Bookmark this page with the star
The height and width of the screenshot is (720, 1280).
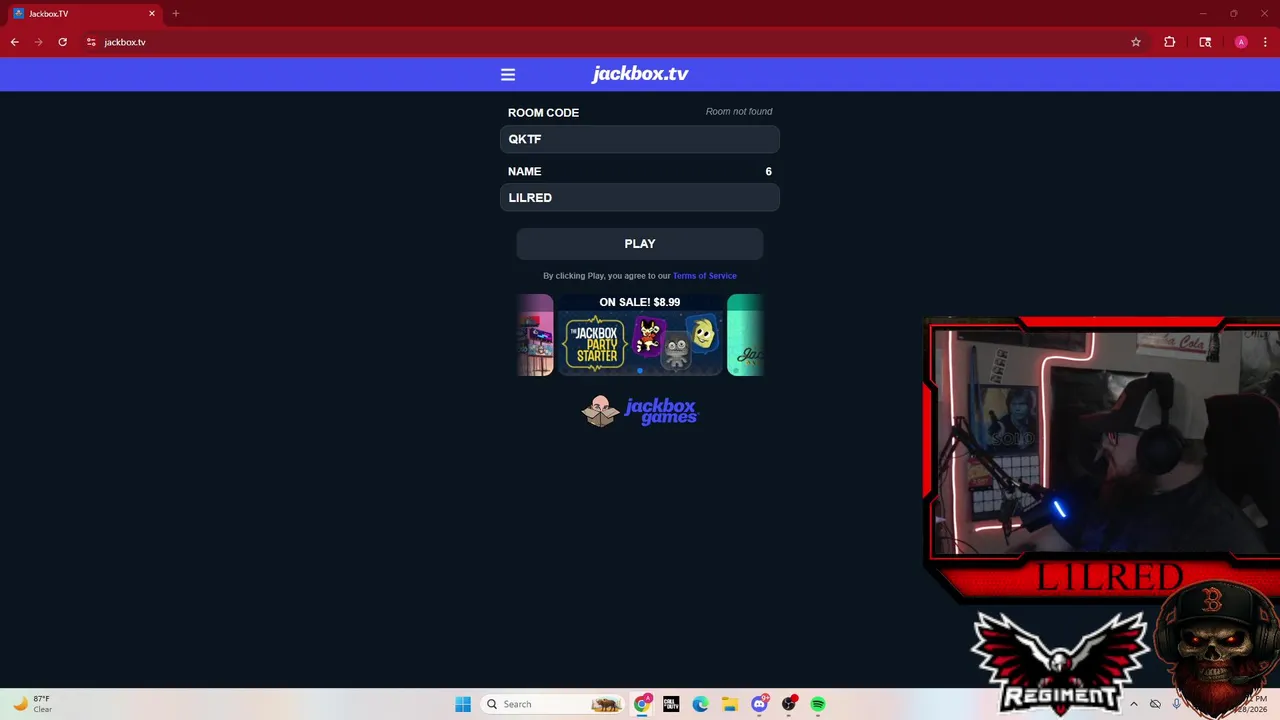point(1136,42)
